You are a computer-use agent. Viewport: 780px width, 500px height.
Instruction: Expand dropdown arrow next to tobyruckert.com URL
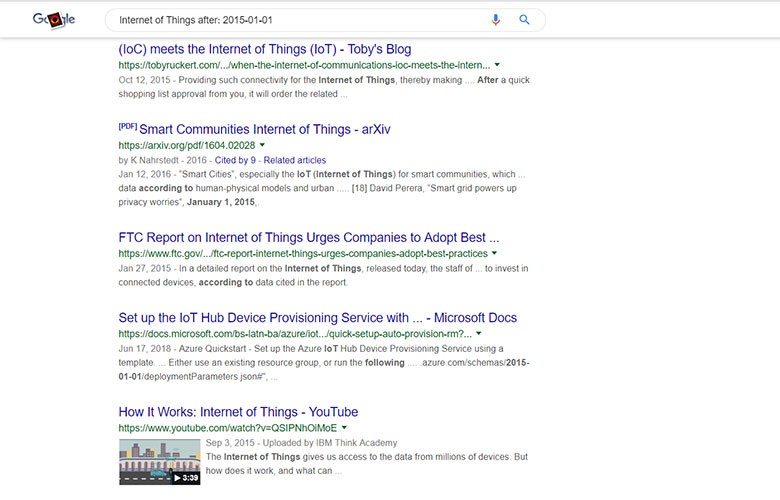(x=497, y=65)
